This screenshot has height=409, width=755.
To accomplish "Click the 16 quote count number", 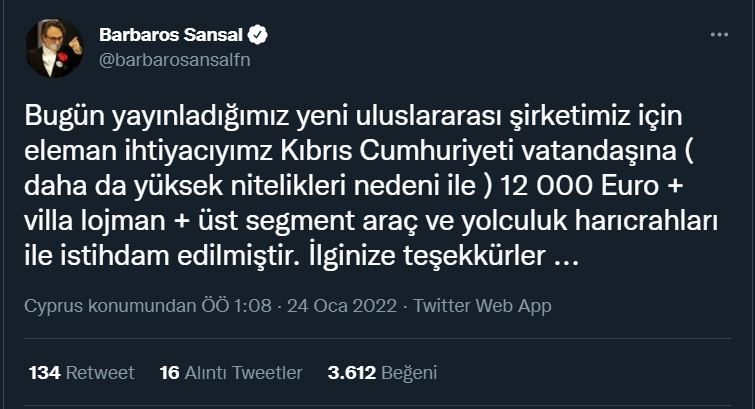I will tap(169, 373).
